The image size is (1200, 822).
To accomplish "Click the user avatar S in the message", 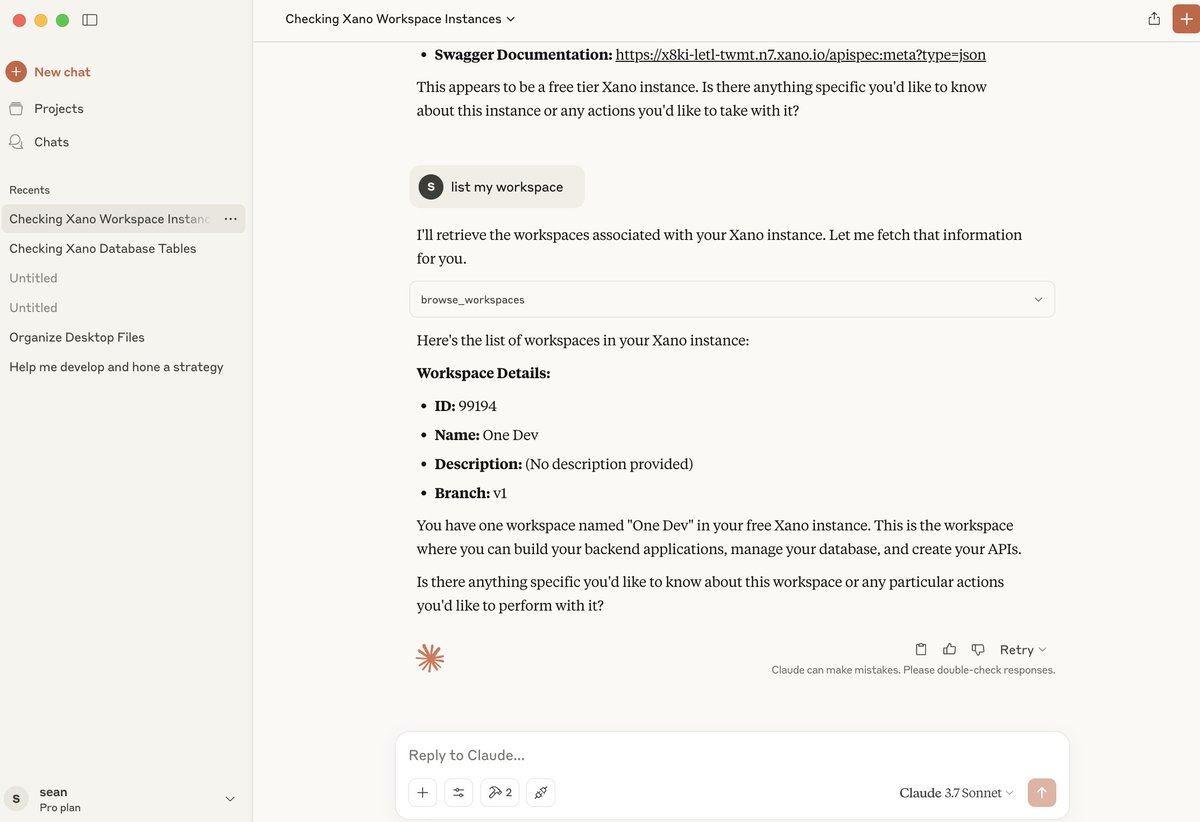I will pos(431,187).
